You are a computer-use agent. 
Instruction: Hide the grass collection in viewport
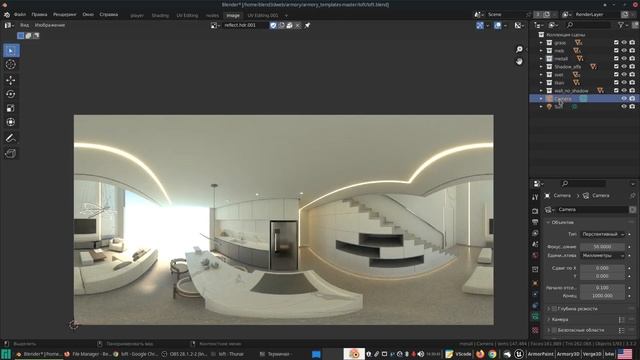tap(624, 42)
